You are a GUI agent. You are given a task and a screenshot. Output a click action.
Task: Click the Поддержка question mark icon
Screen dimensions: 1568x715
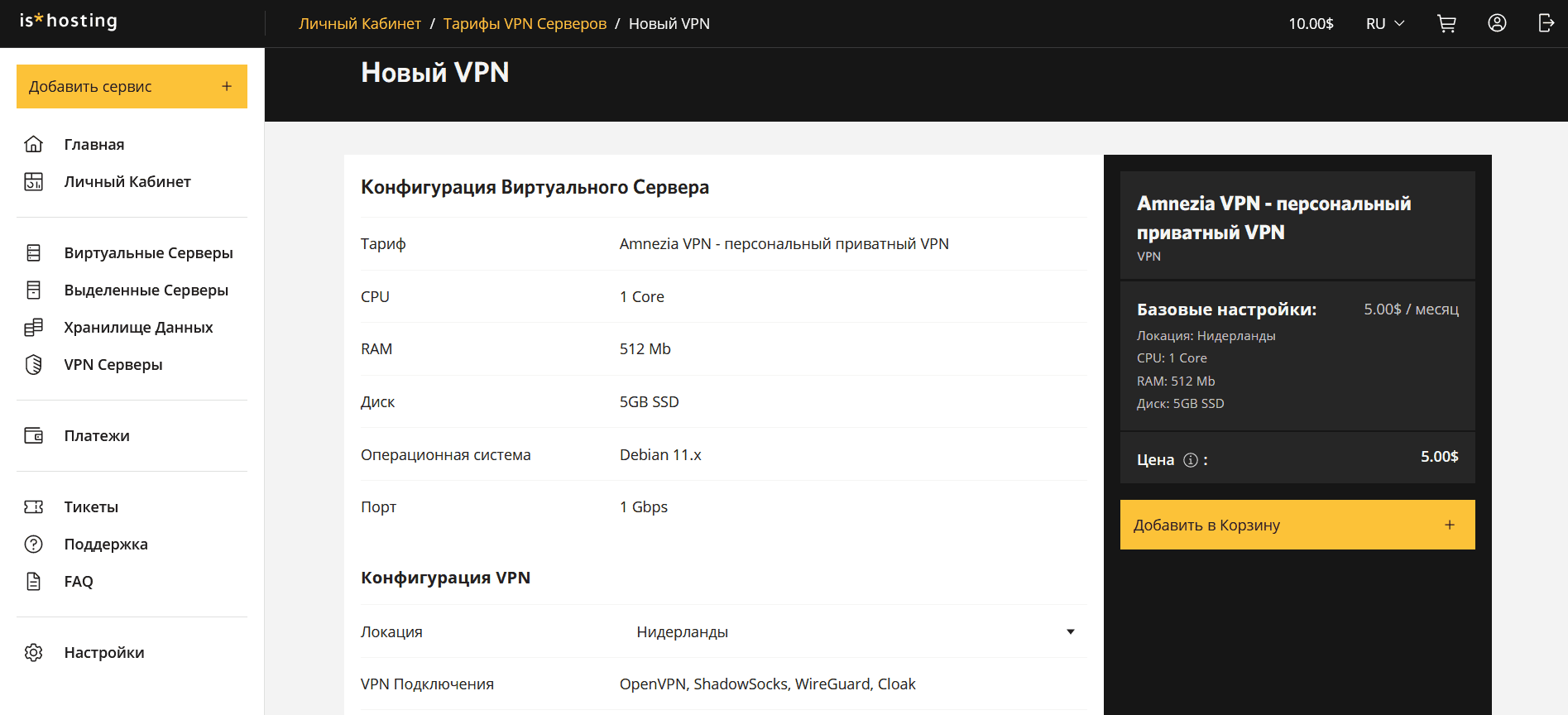click(34, 545)
